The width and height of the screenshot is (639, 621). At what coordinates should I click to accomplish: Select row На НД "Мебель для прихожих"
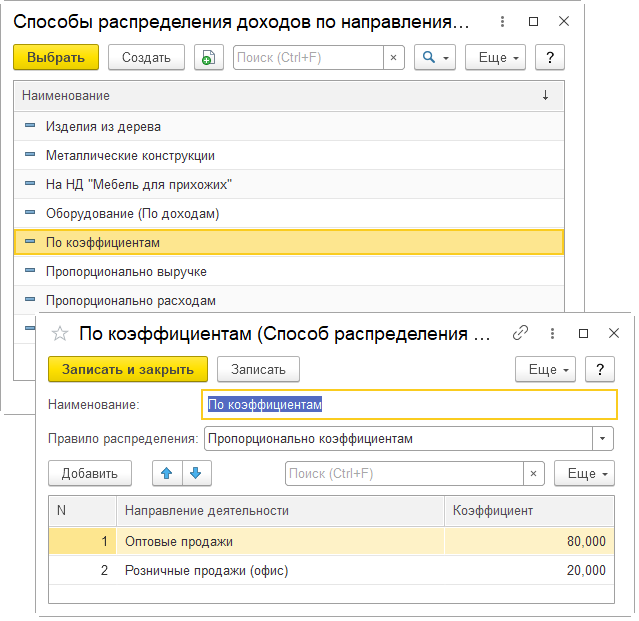coord(289,184)
